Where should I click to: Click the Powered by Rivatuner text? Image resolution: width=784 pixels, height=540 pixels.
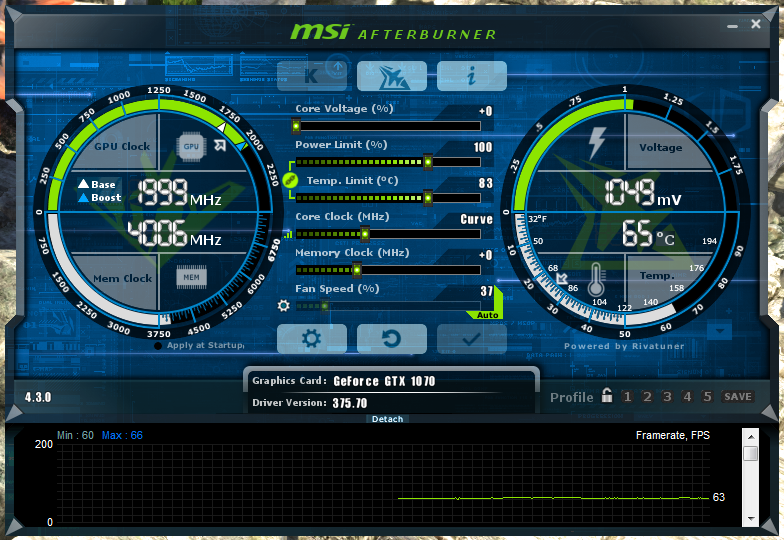click(x=624, y=346)
